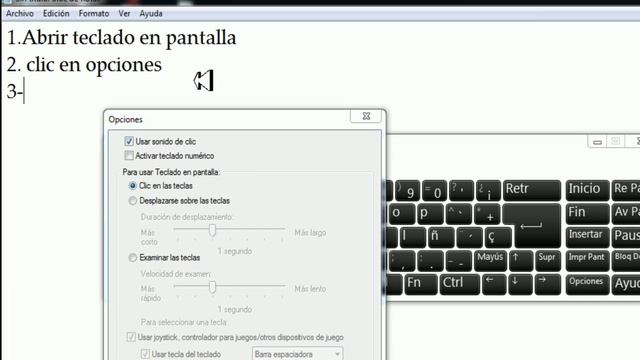640x360 pixels.
Task: Click the Supr key
Action: pyautogui.click(x=548, y=260)
